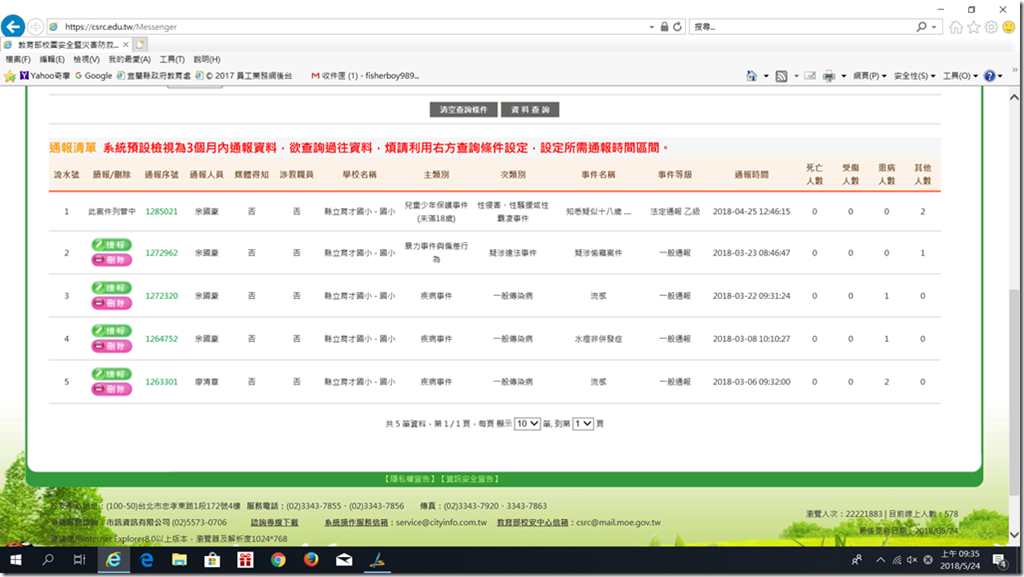The height and width of the screenshot is (577, 1024).
Task: Click the green 編輯 button in row 2
Action: pyautogui.click(x=111, y=245)
